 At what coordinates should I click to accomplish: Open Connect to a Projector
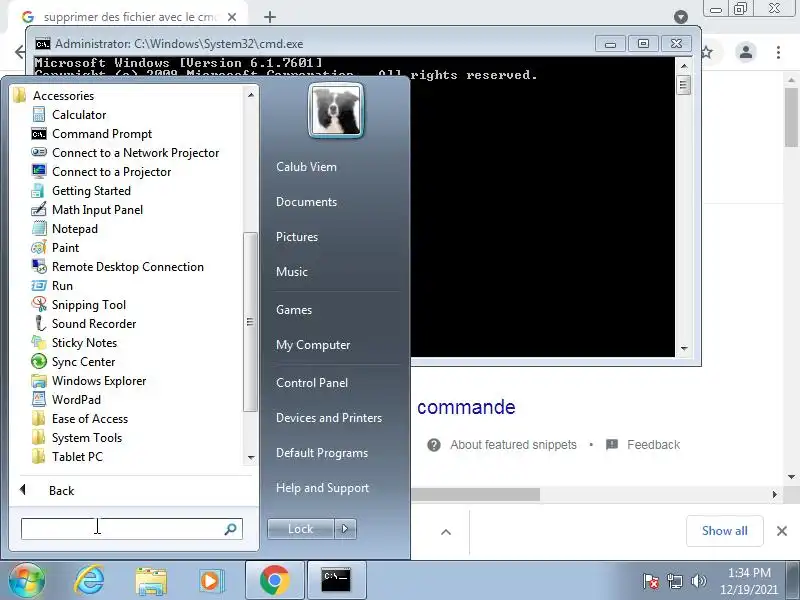click(x=102, y=171)
